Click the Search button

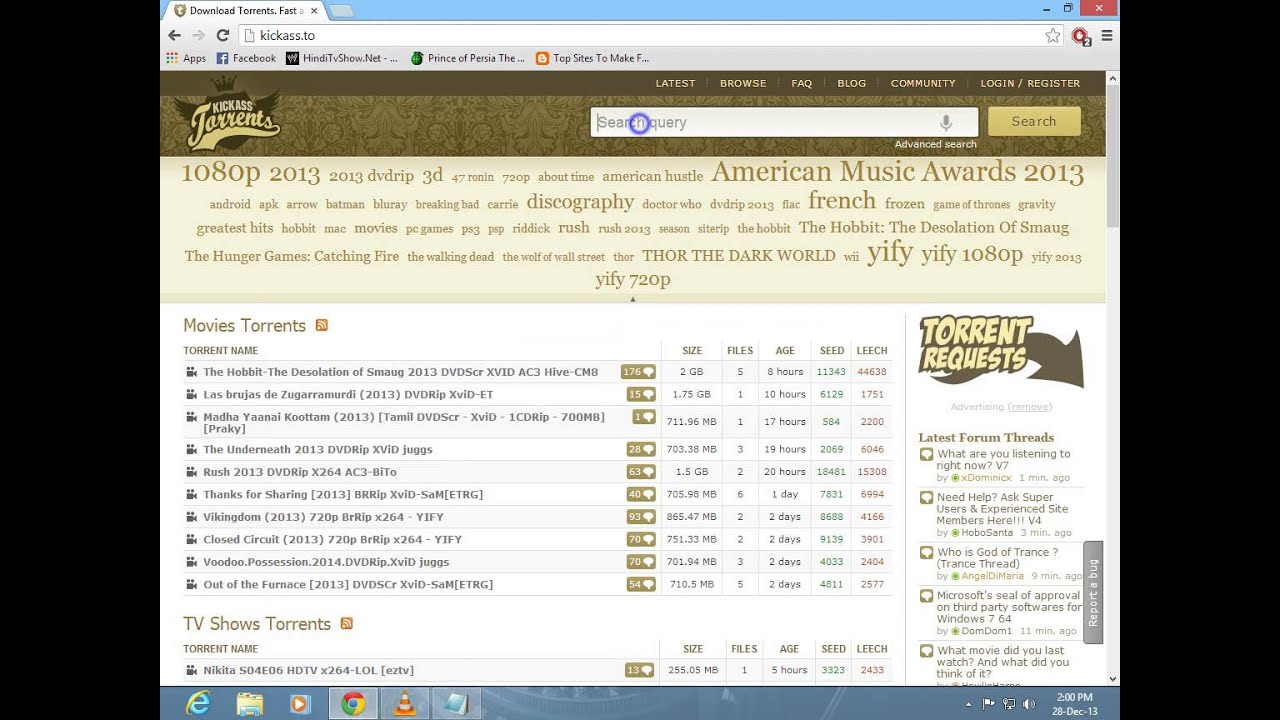(x=1034, y=121)
